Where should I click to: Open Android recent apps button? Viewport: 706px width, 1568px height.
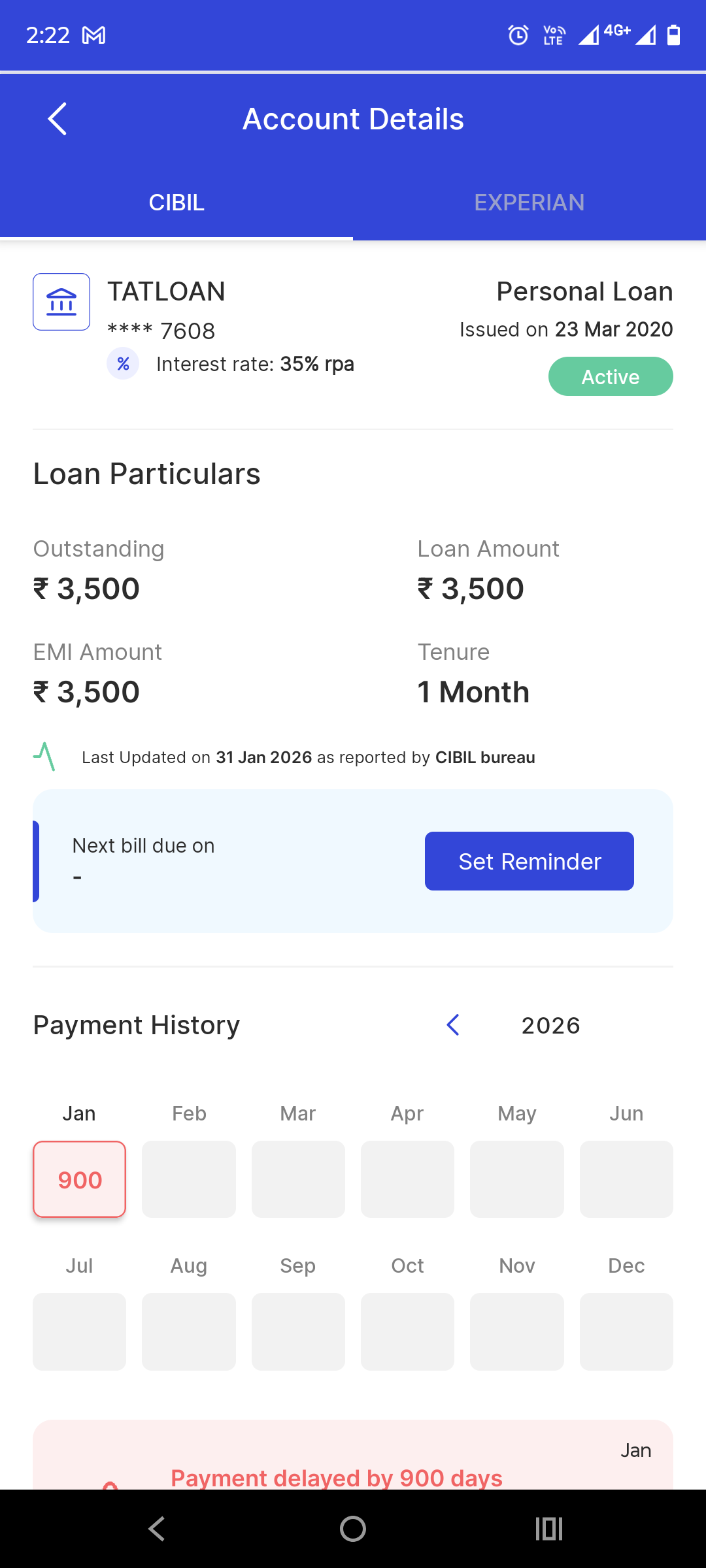coord(548,1529)
